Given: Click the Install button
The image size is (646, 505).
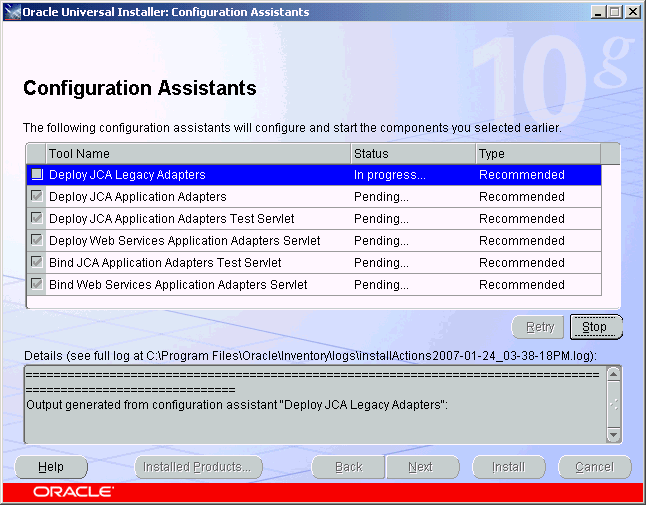Looking at the screenshot, I should (509, 467).
